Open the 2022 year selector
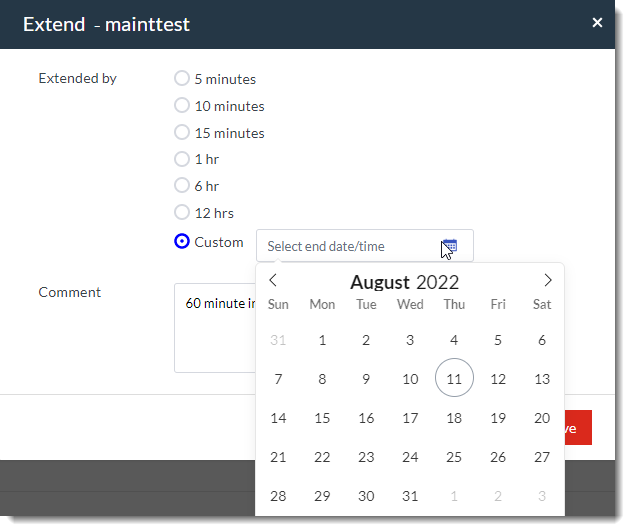The width and height of the screenshot is (630, 531). 438,283
